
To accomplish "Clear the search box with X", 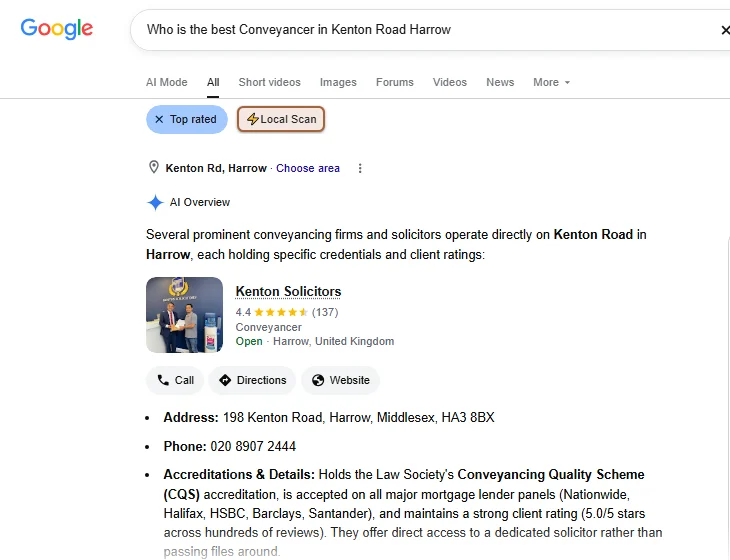I will 724,30.
